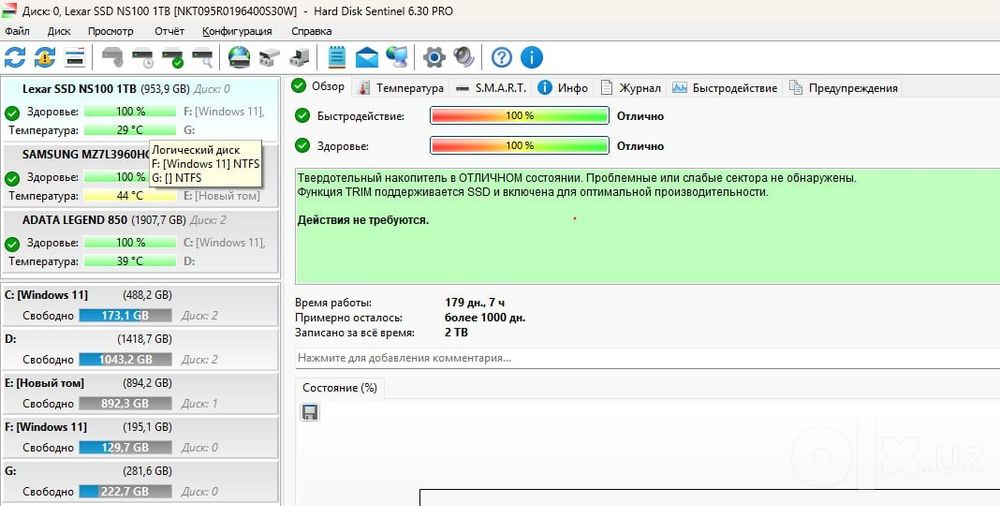Switch to the Предупреждения tab
This screenshot has height=506, width=1000.
click(x=844, y=88)
